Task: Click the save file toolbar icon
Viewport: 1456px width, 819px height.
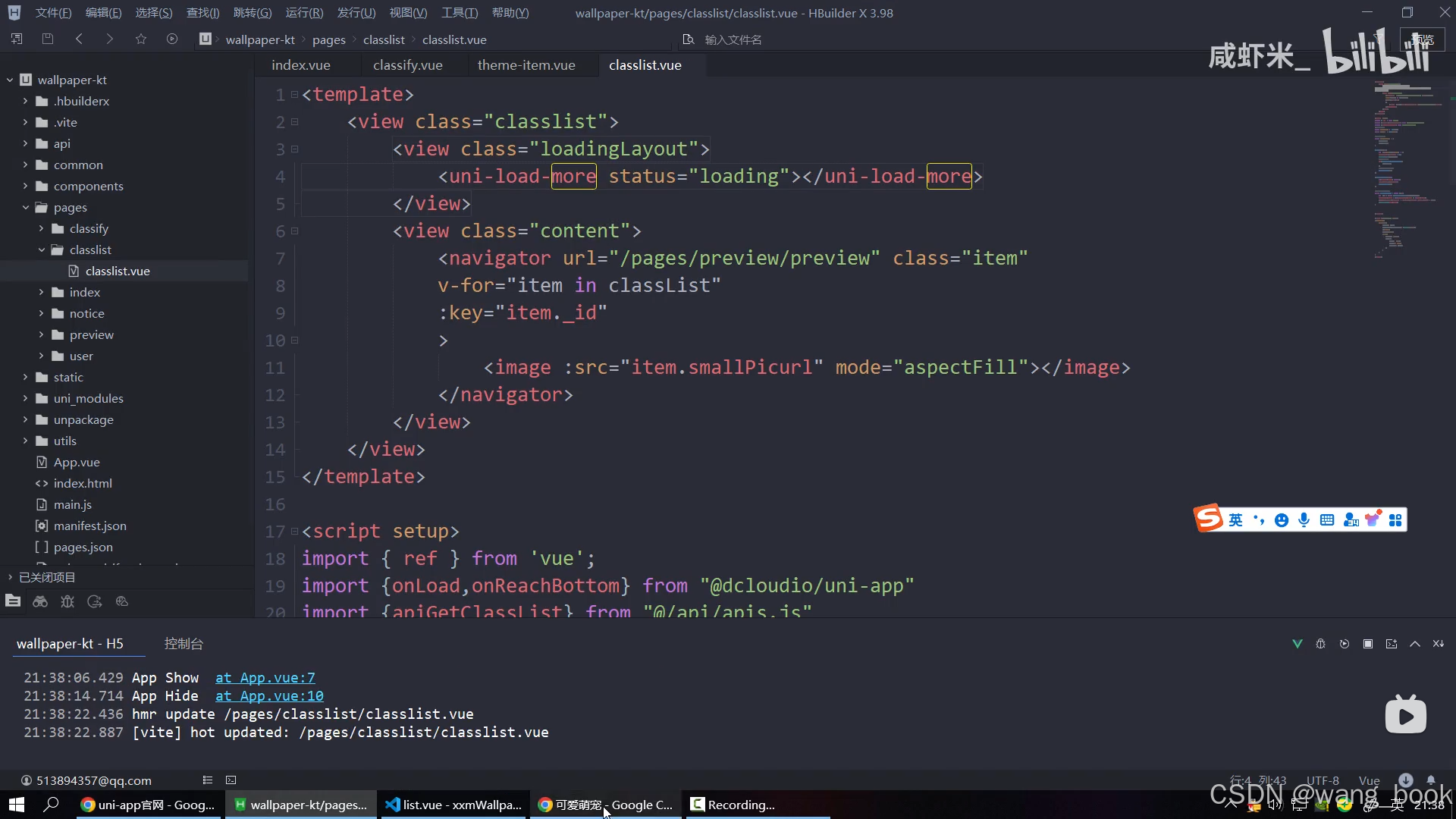Action: pos(48,39)
